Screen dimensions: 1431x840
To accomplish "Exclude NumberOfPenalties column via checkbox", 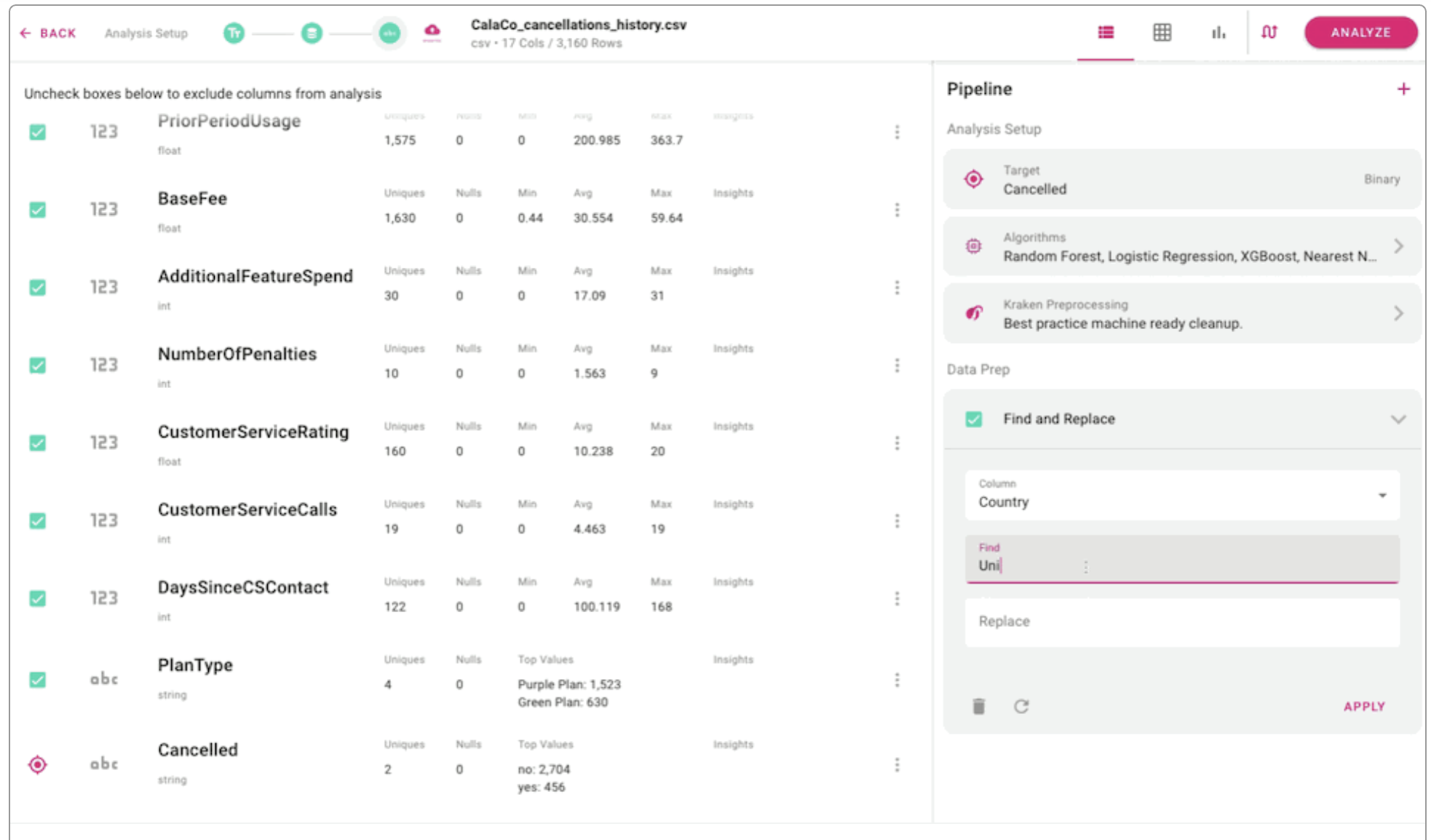I will pyautogui.click(x=38, y=365).
